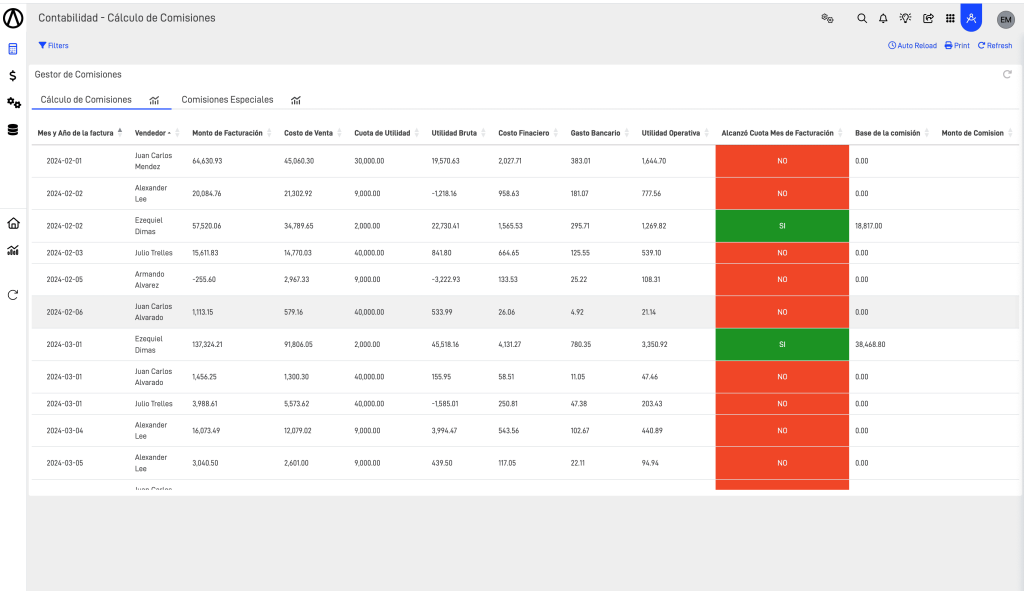Select the date cell 2024-02-03

click(x=65, y=253)
